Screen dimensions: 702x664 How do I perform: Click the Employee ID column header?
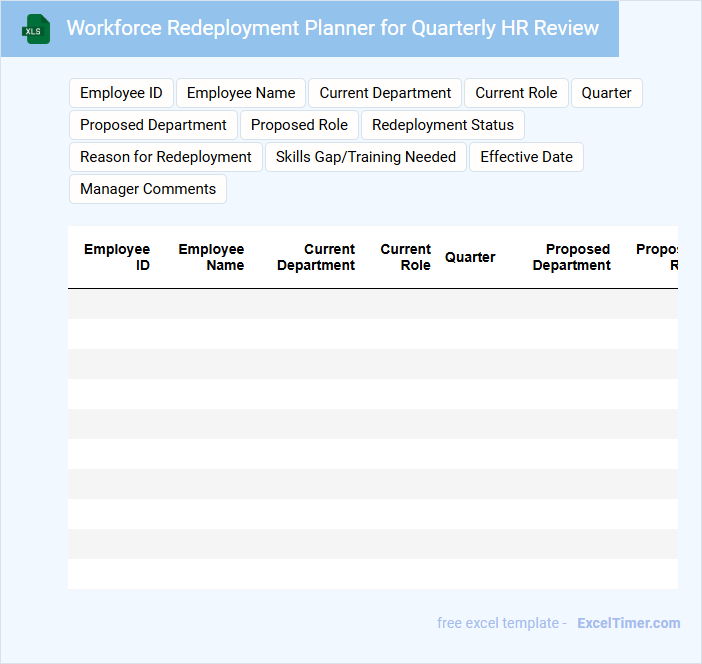[x=117, y=257]
